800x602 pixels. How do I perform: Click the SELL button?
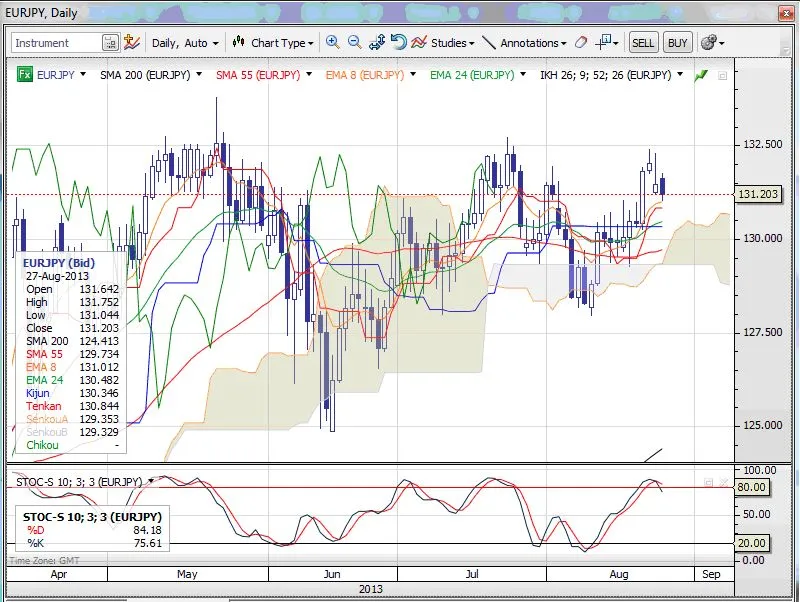(x=643, y=43)
